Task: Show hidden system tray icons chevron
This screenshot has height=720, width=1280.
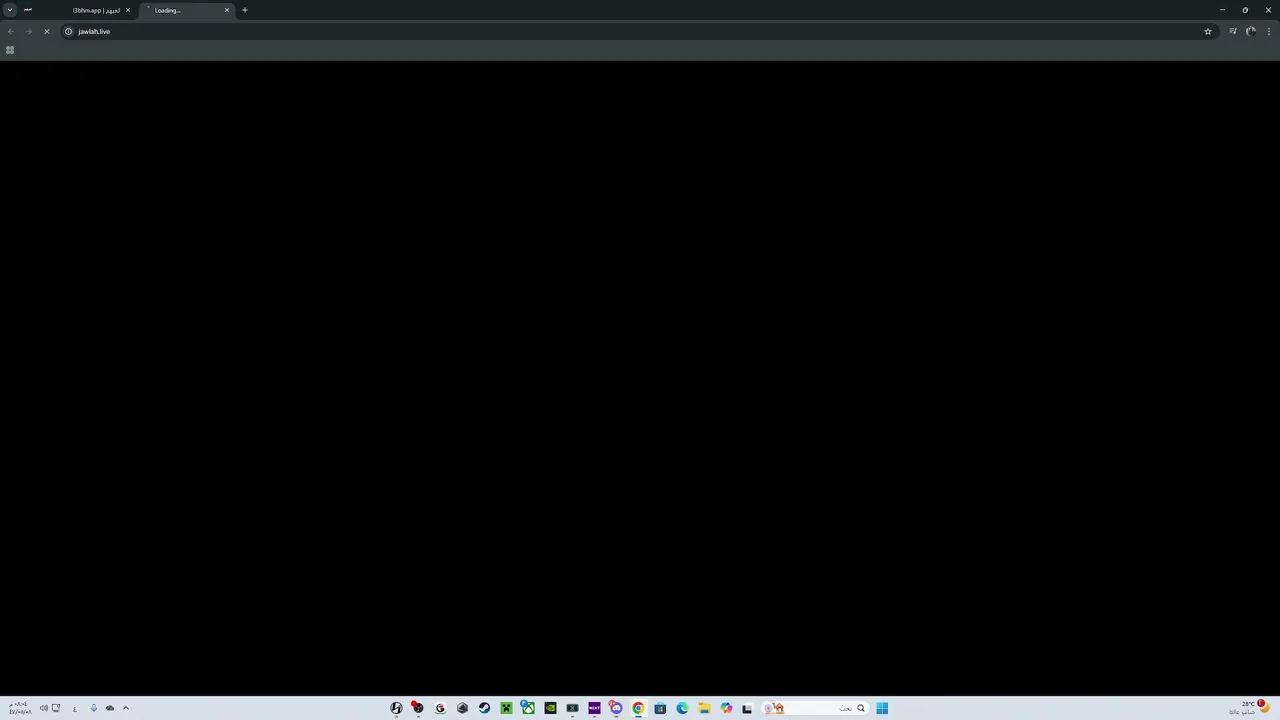Action: click(126, 708)
